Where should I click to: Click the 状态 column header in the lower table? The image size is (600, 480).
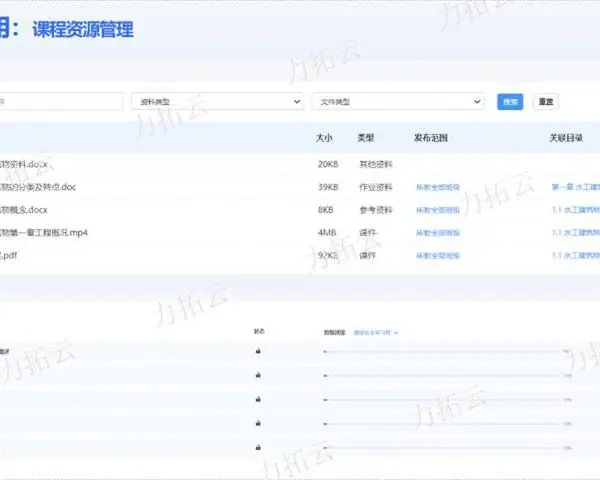point(259,331)
